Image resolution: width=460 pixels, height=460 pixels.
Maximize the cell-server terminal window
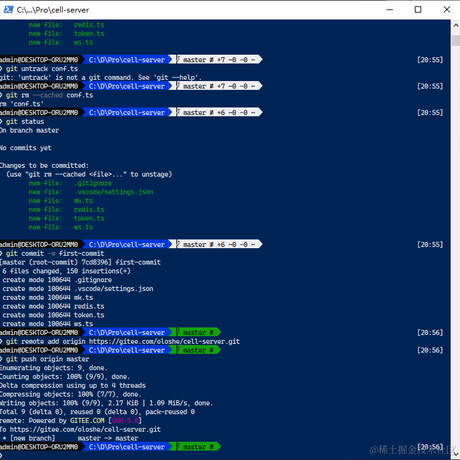[x=418, y=10]
